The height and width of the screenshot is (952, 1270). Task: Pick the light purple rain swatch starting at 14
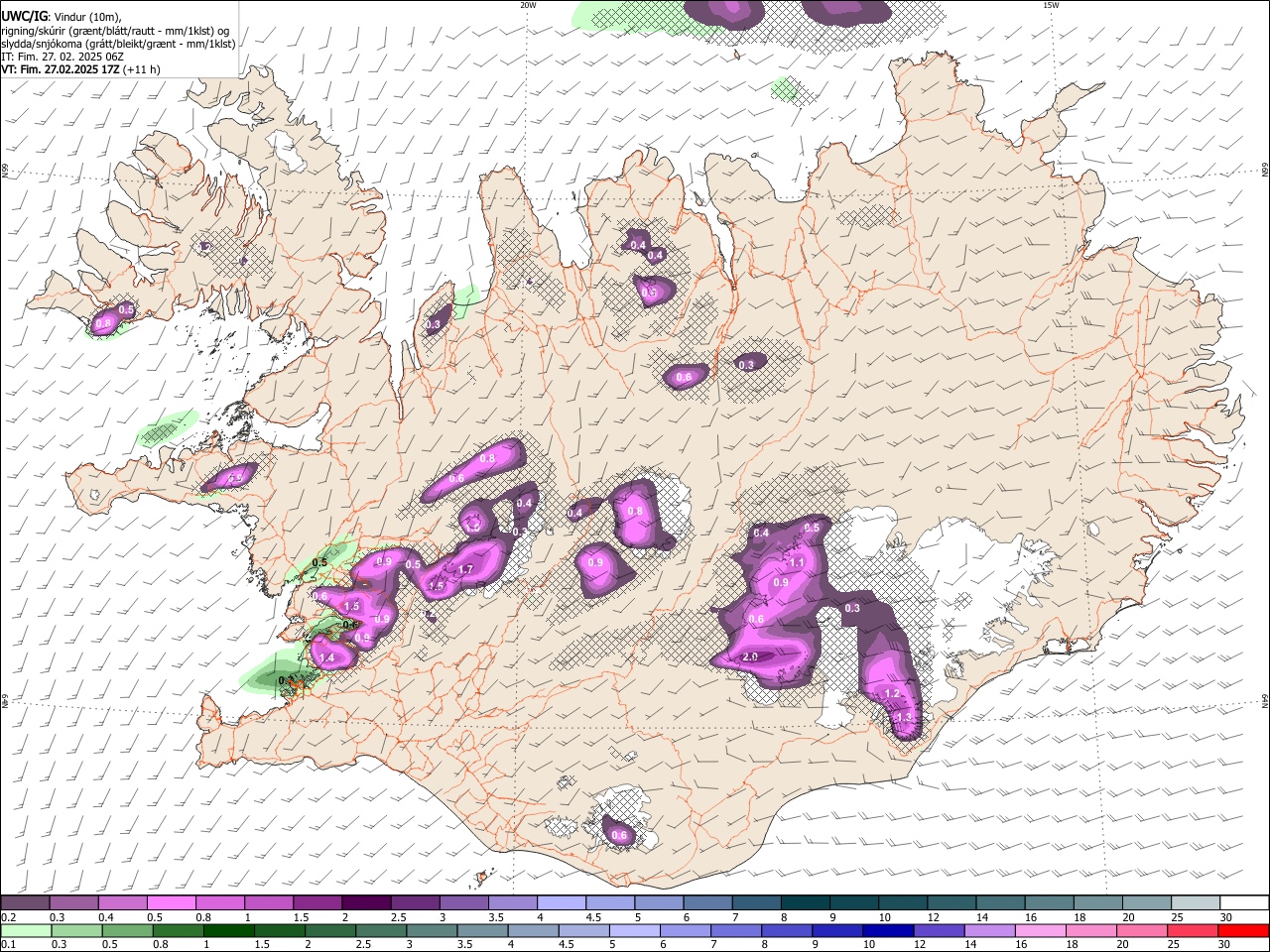coord(990,930)
